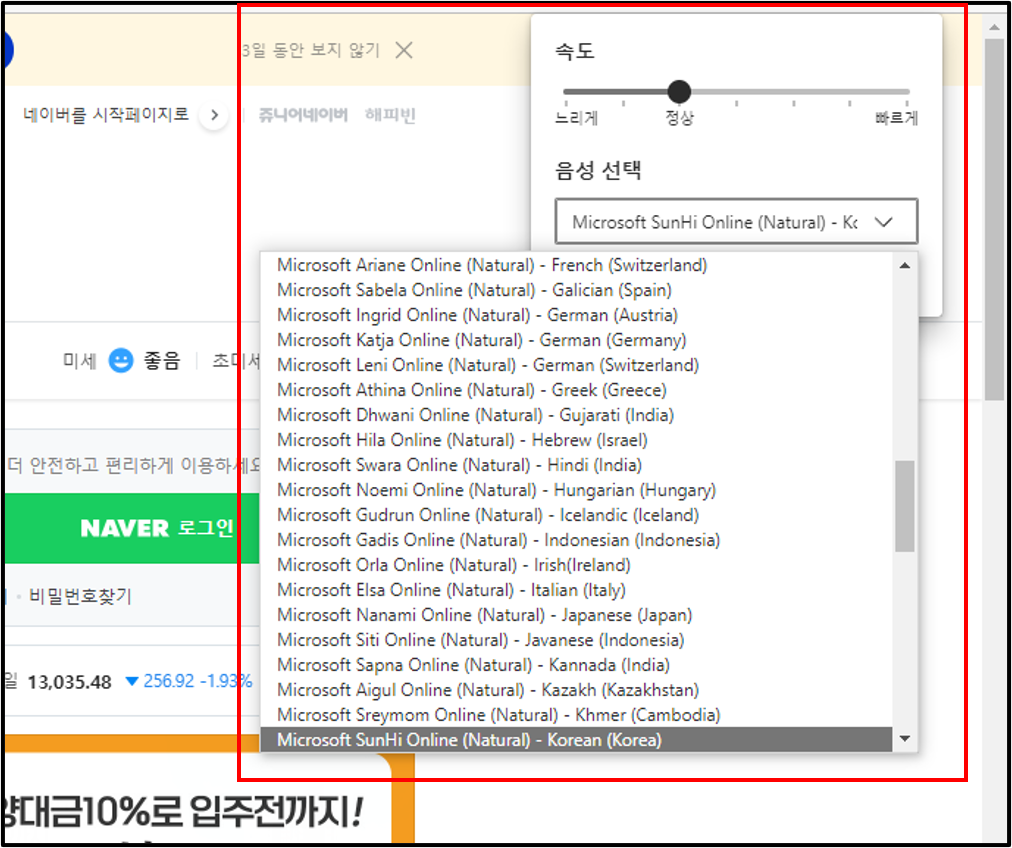Click the voice list scroll down arrow
The image size is (1012, 848).
tap(905, 739)
